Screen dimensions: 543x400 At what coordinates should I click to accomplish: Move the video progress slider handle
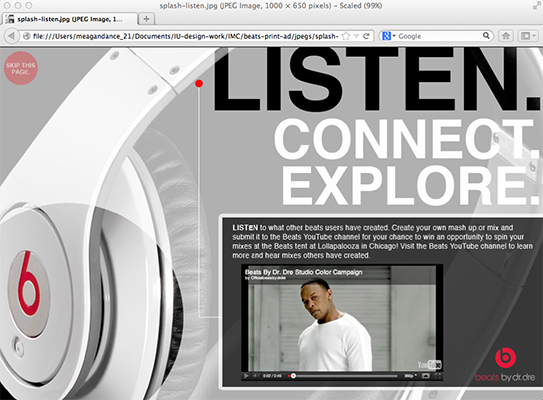click(293, 376)
